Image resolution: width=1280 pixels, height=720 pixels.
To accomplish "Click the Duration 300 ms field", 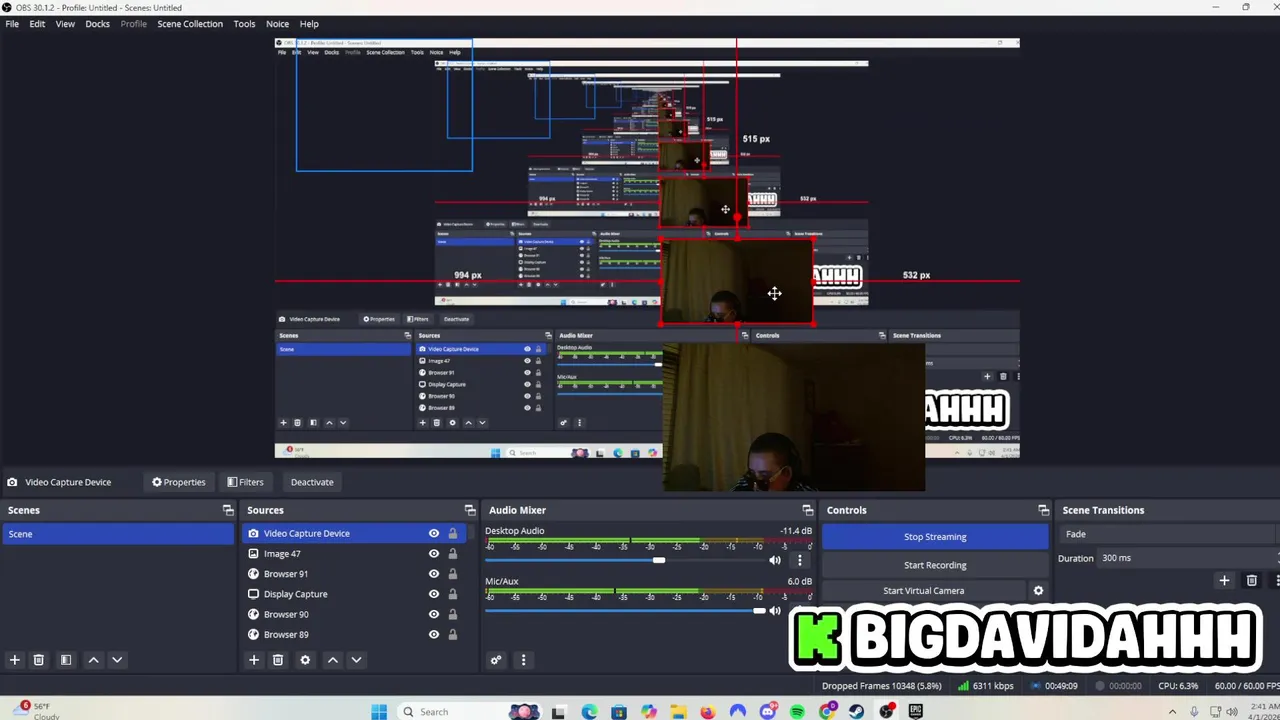I will pyautogui.click(x=1188, y=558).
